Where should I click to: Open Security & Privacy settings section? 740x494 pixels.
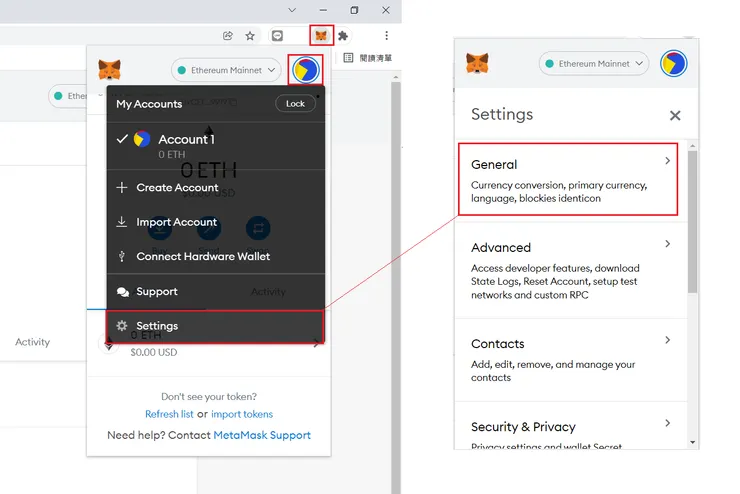[x=571, y=426]
